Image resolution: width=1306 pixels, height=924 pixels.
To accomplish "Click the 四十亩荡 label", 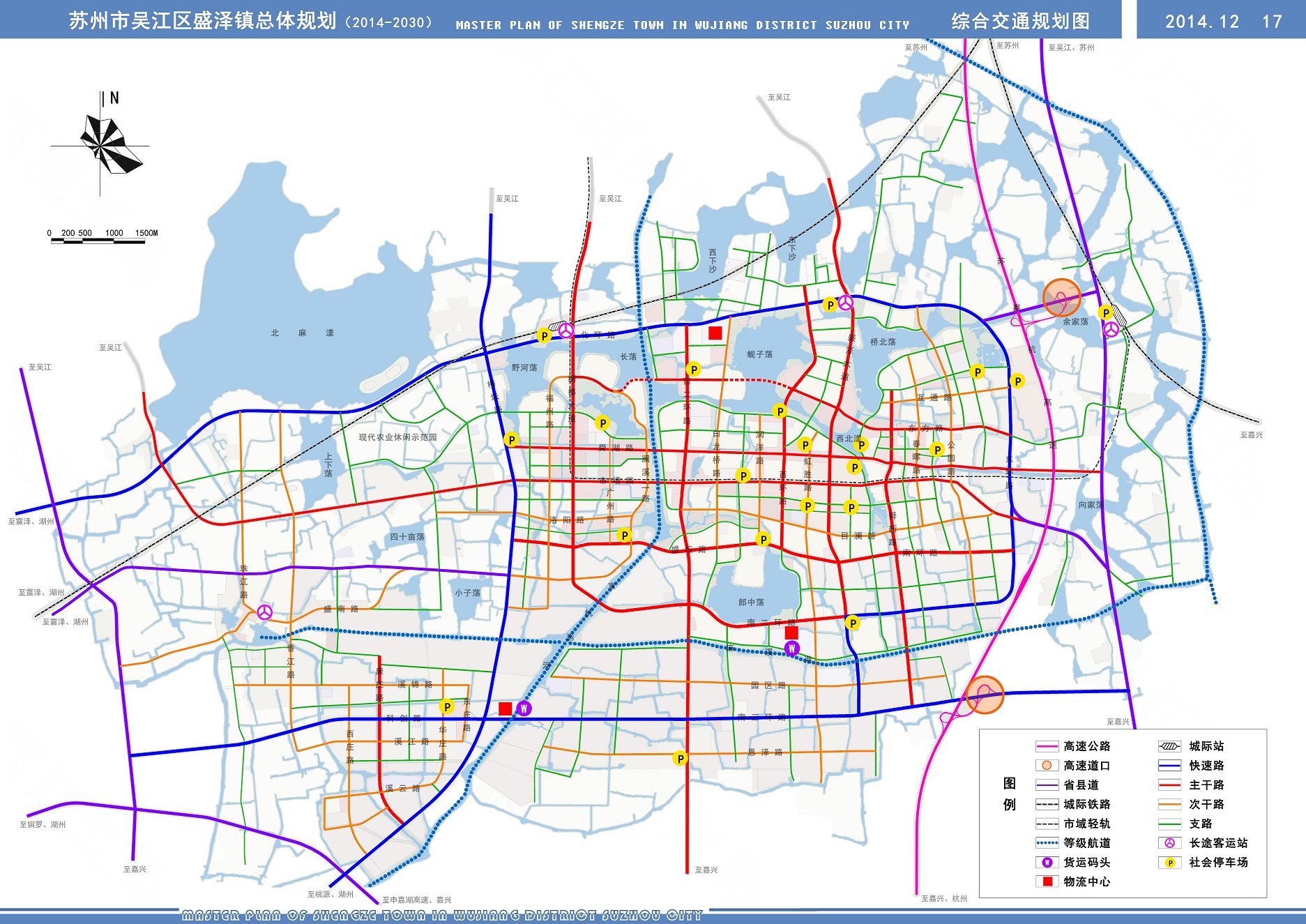I will click(407, 537).
